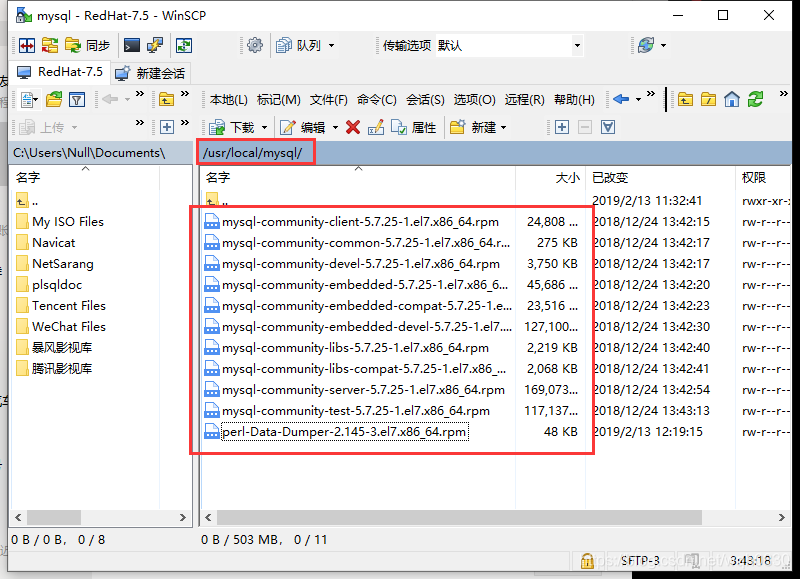
Task: Sort remote files by 大小 column
Action: [x=550, y=178]
